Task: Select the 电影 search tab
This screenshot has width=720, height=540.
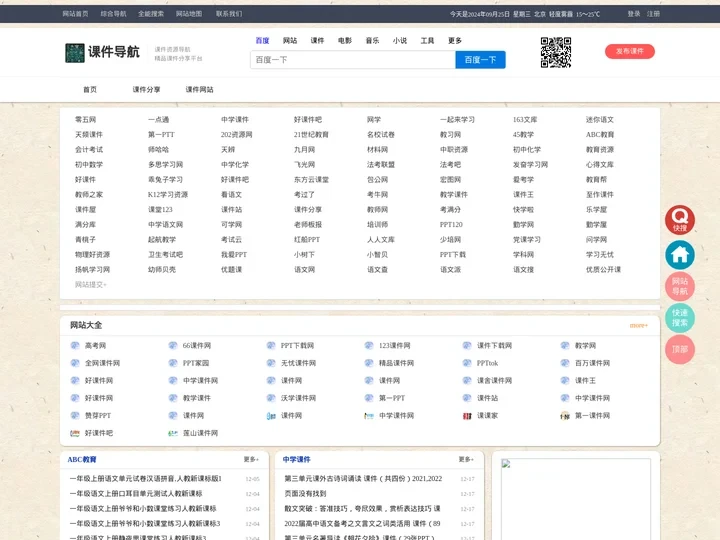Action: coord(345,40)
